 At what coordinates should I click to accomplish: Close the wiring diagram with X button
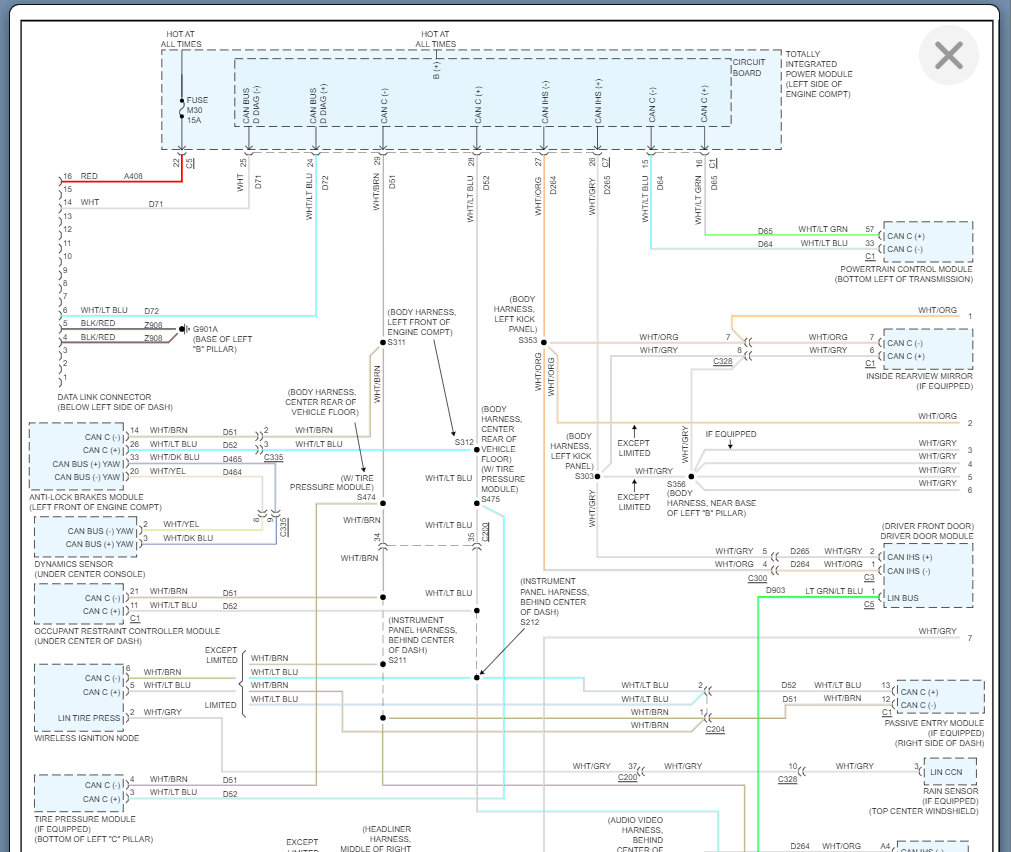(948, 55)
